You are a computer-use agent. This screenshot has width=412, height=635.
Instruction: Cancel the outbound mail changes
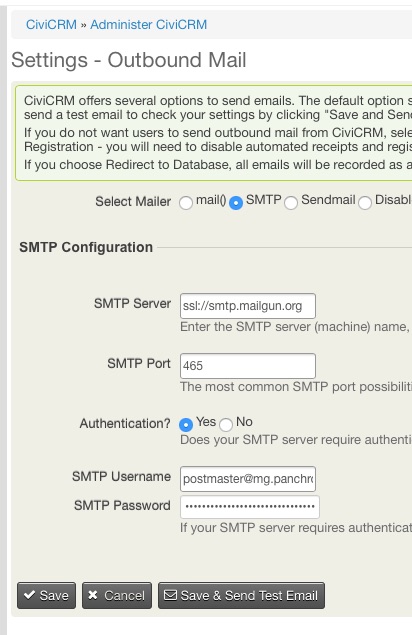117,595
